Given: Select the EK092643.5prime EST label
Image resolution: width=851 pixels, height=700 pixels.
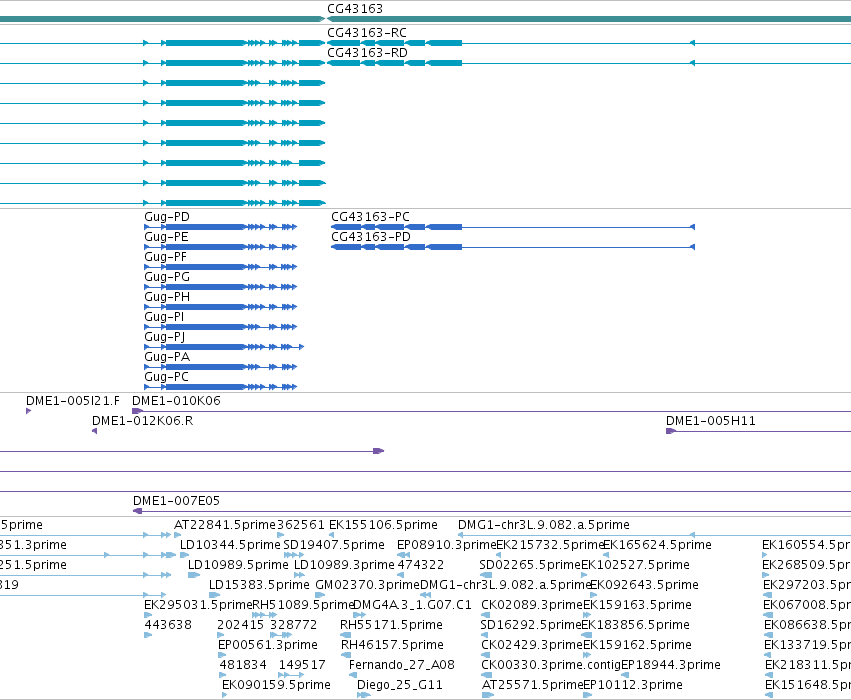Looking at the screenshot, I should pyautogui.click(x=644, y=584).
